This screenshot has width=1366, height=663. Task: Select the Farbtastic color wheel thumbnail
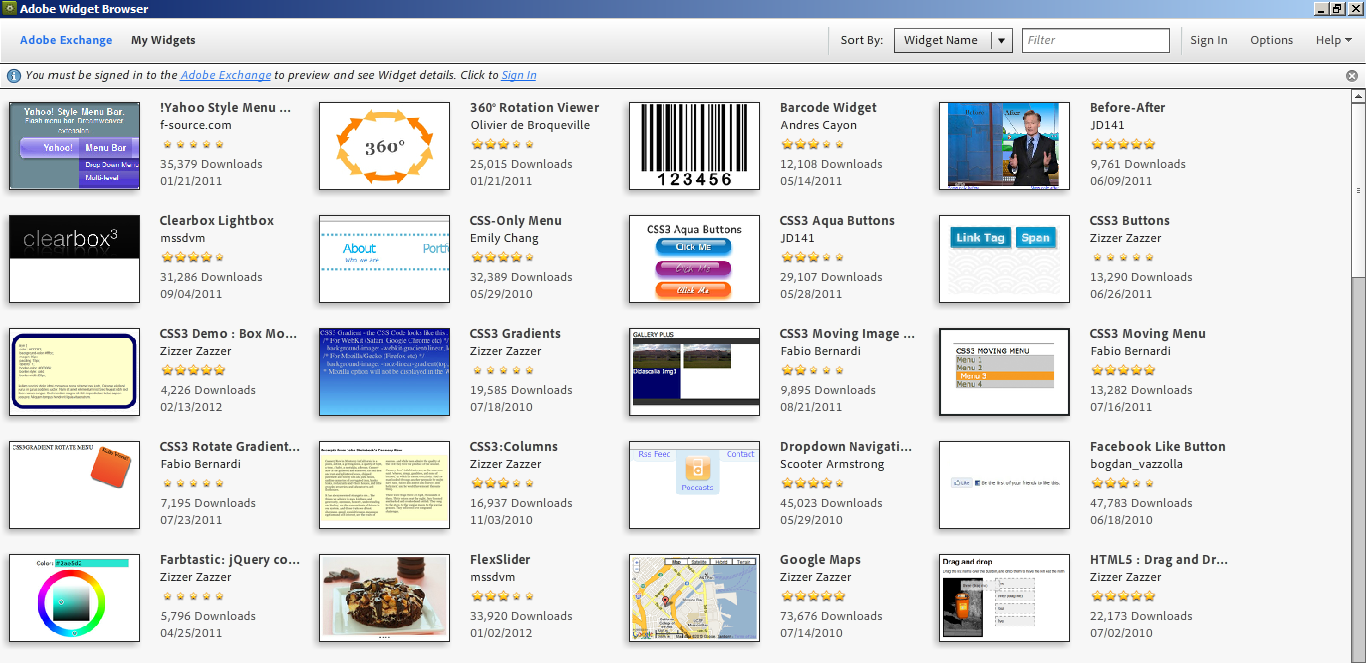[x=75, y=598]
